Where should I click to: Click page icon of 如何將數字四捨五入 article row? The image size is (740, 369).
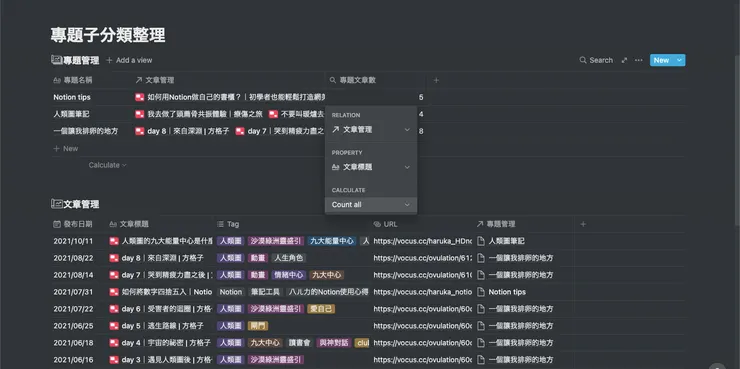coord(114,292)
